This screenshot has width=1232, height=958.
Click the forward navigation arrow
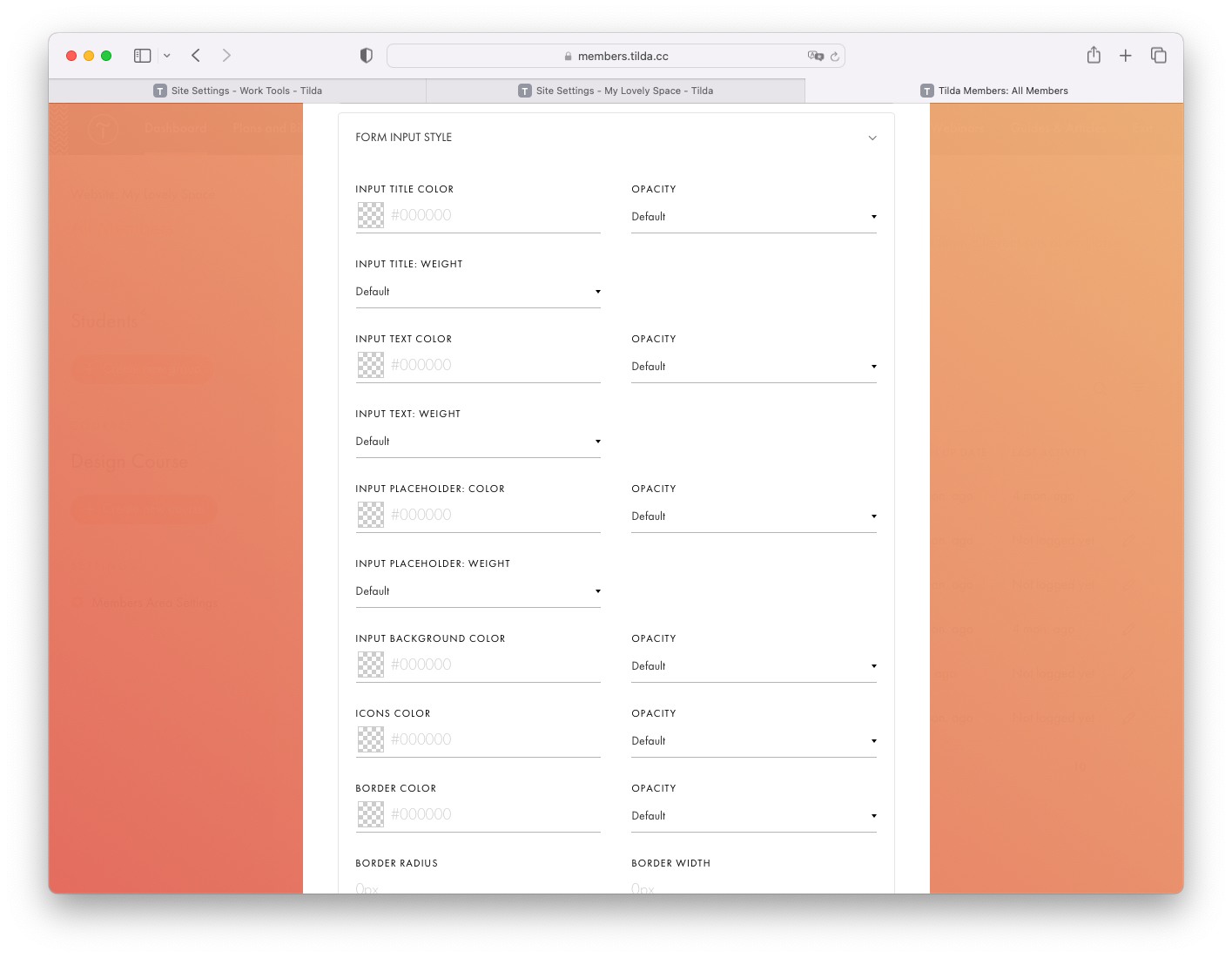tap(226, 55)
